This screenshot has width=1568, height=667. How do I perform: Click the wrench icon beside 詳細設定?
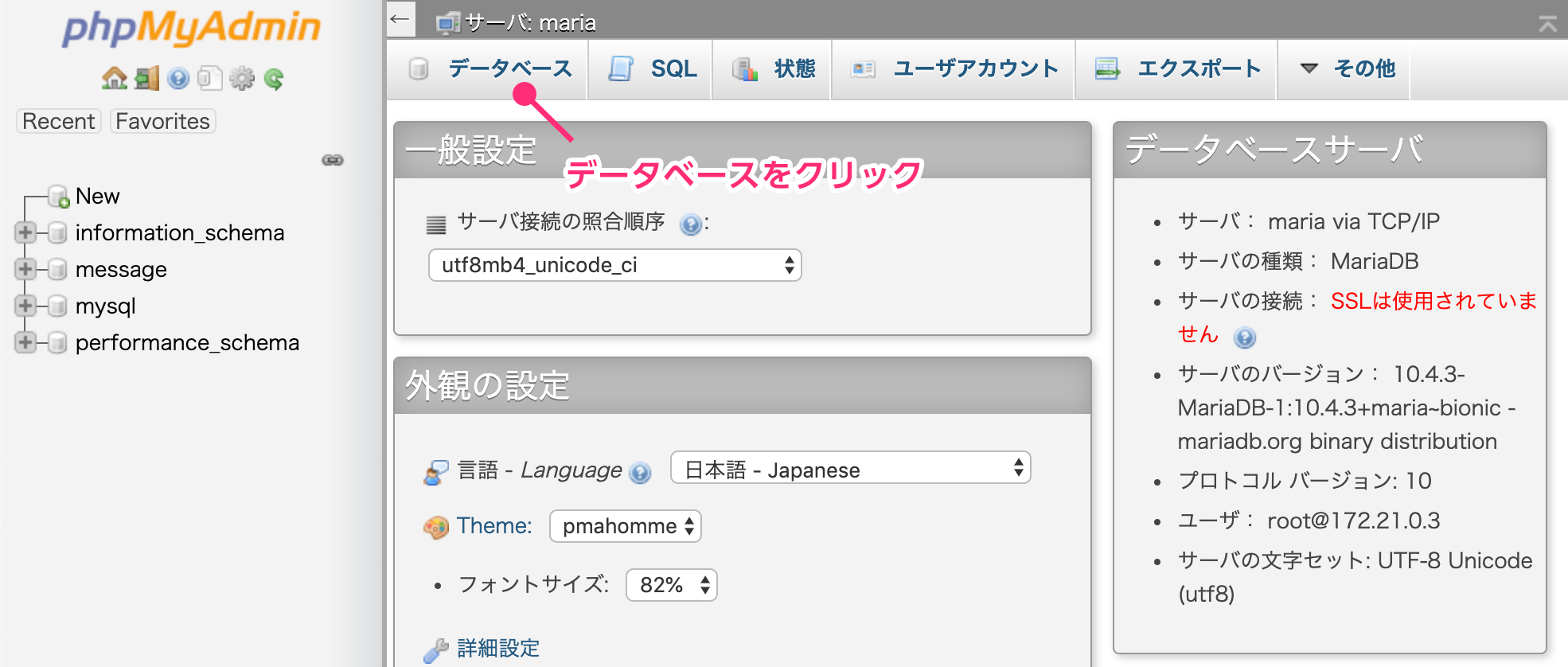point(435,650)
